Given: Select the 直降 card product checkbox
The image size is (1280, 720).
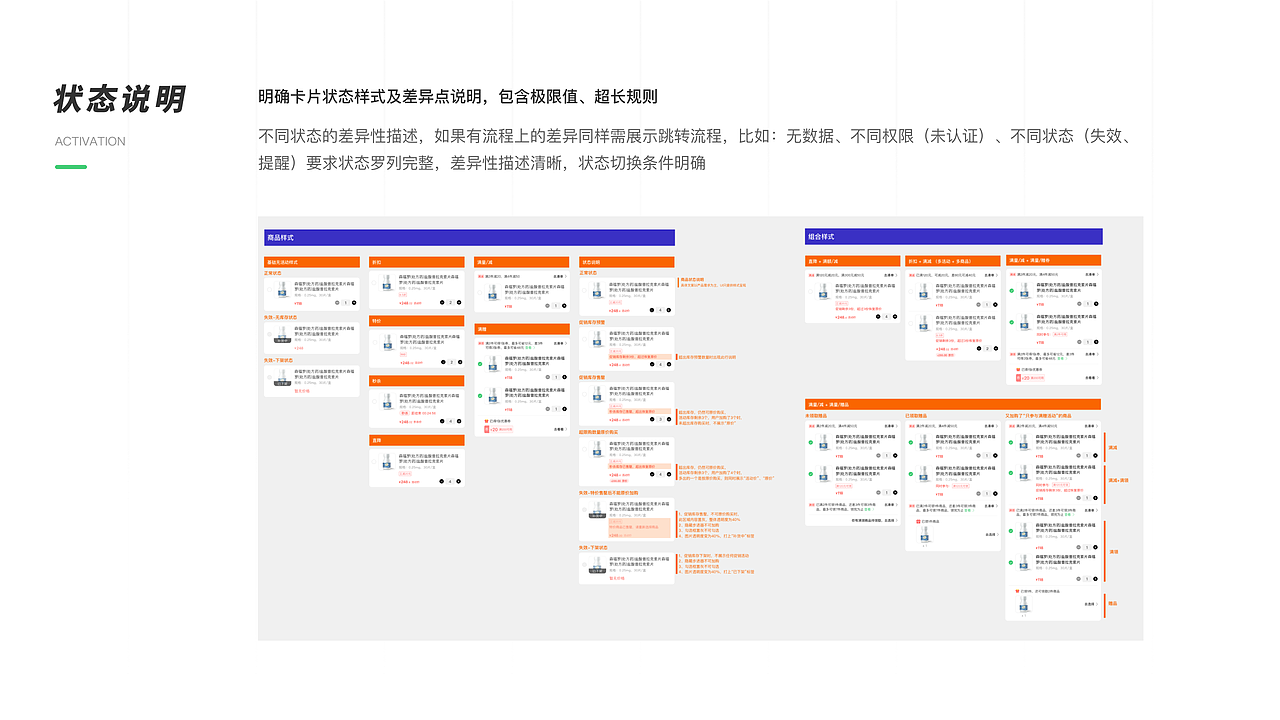Looking at the screenshot, I should pos(374,461).
